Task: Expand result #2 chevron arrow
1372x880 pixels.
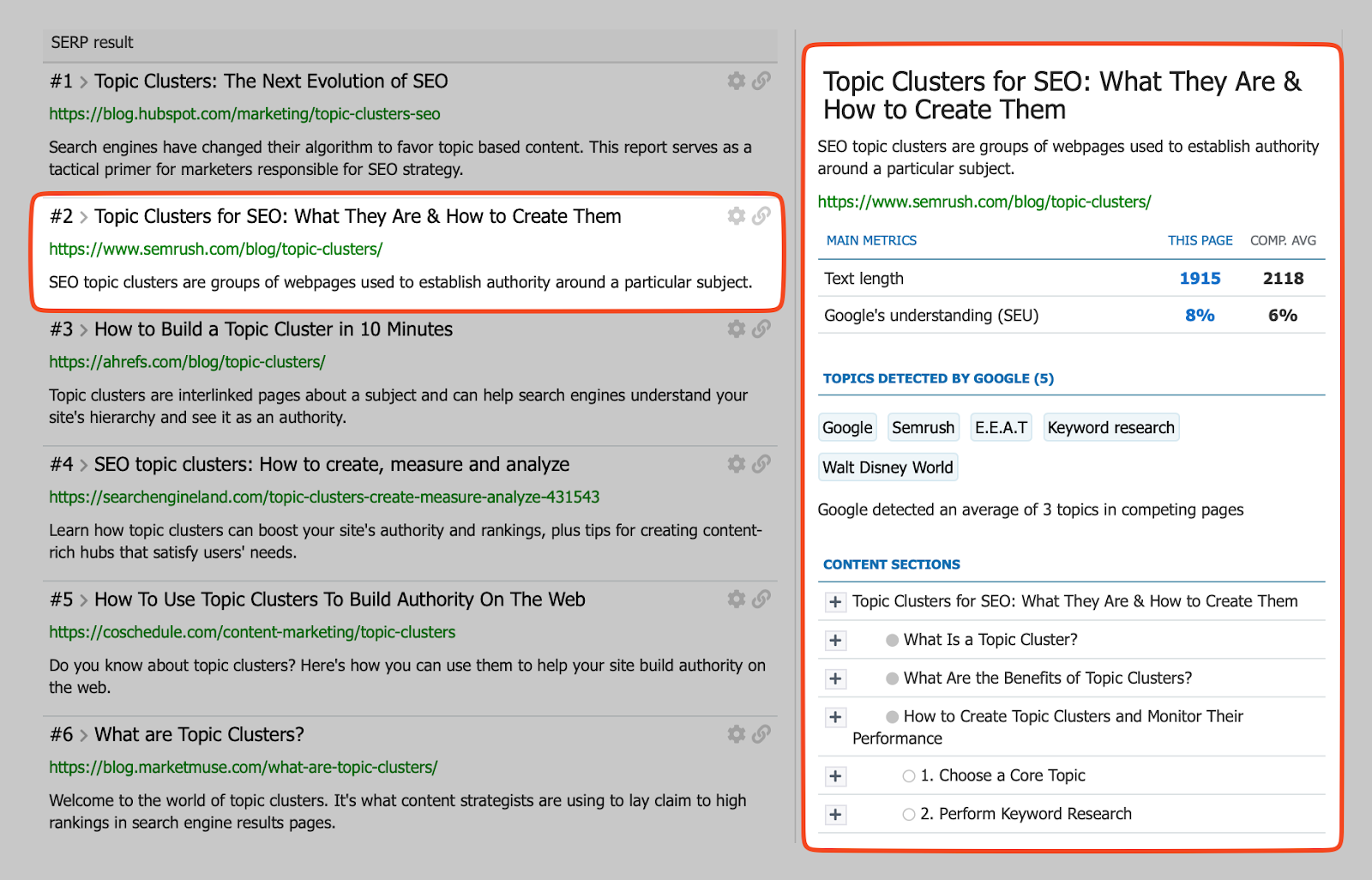Action: pos(84,217)
